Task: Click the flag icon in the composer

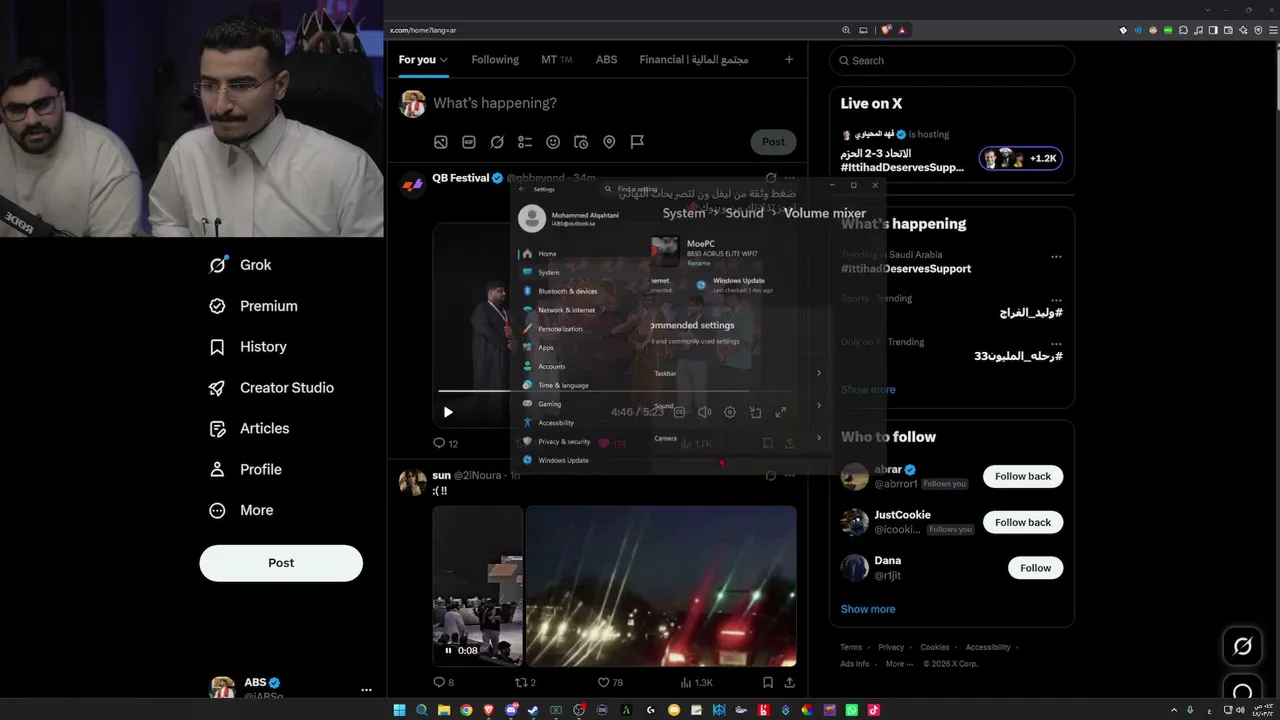Action: (x=637, y=142)
